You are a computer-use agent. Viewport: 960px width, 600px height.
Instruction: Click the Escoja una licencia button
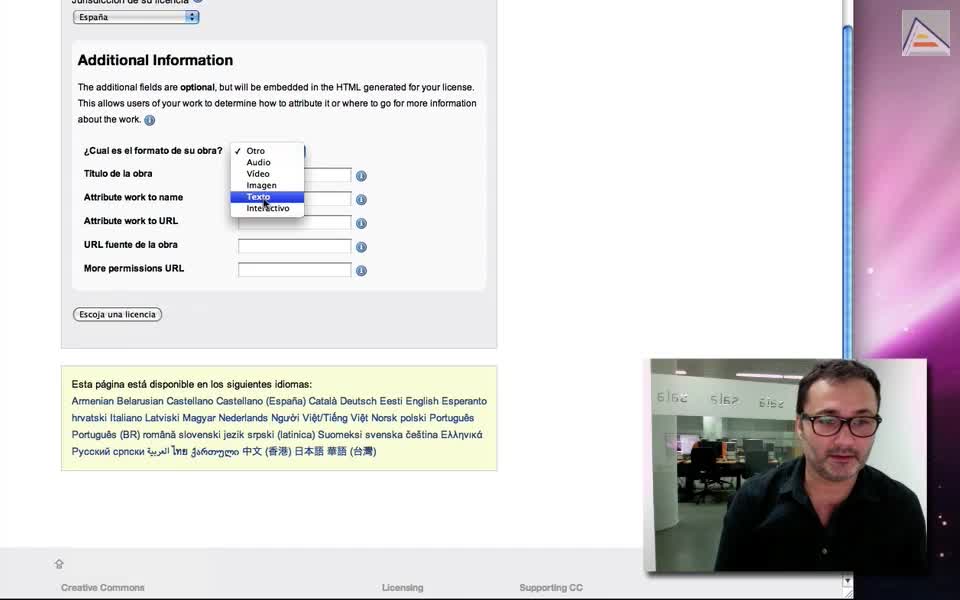tap(118, 314)
